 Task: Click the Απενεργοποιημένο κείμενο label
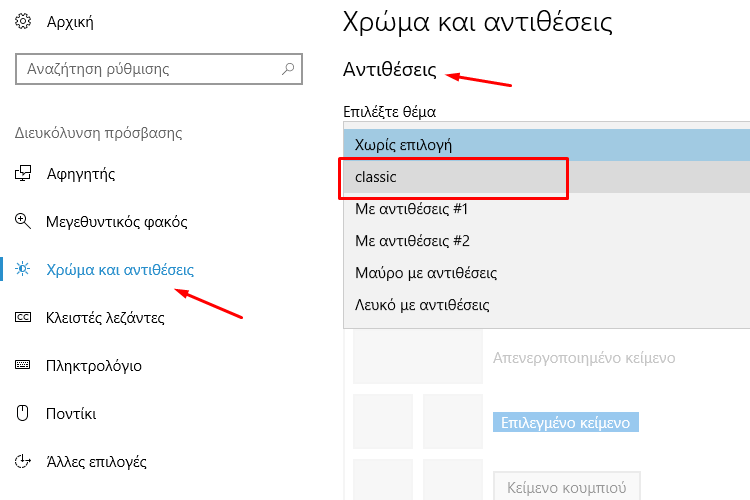click(584, 357)
